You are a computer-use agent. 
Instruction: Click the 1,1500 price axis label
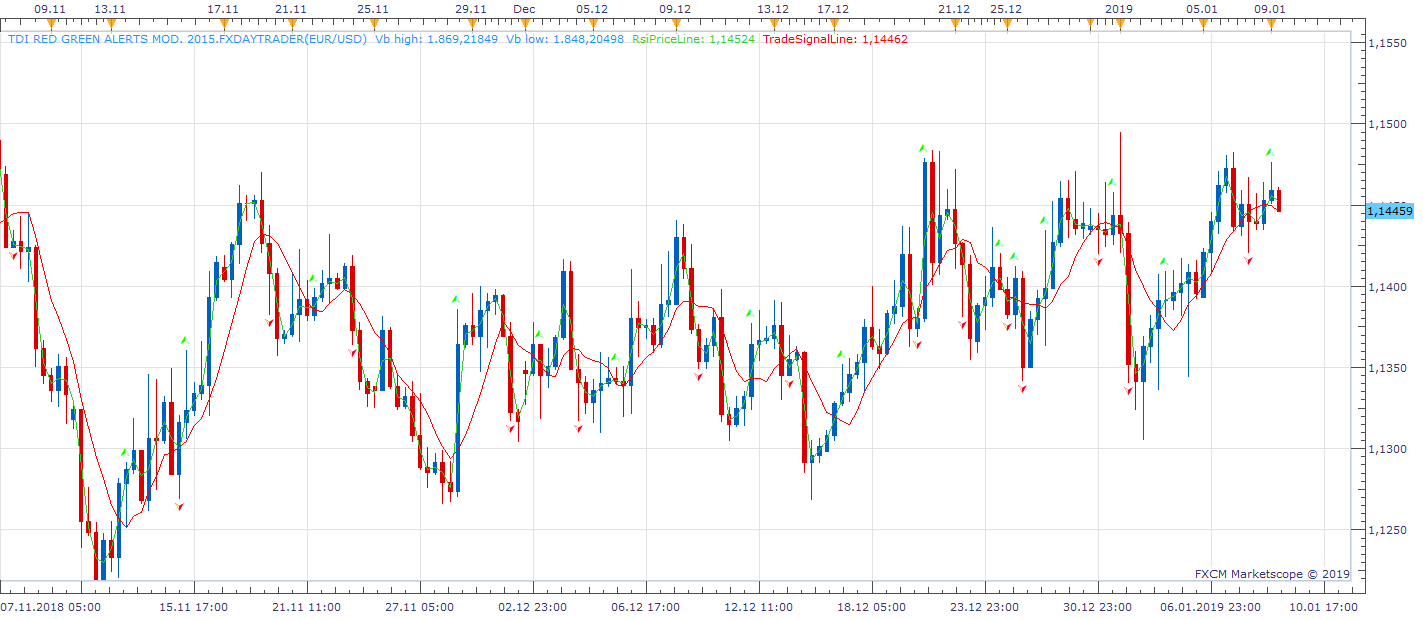coord(1387,124)
